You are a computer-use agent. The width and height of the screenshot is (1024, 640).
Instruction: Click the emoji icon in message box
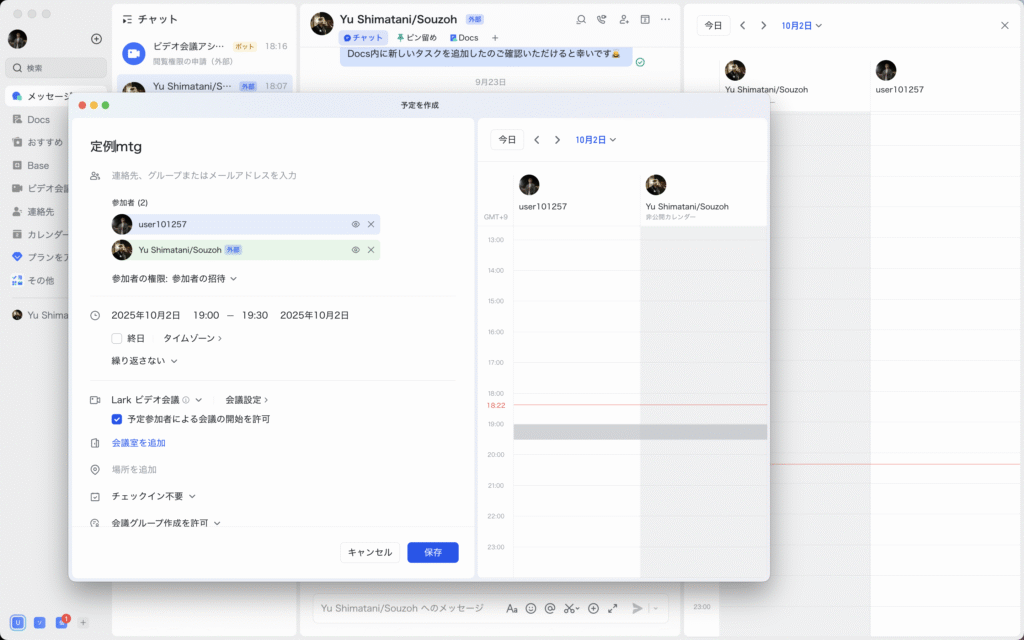531,608
